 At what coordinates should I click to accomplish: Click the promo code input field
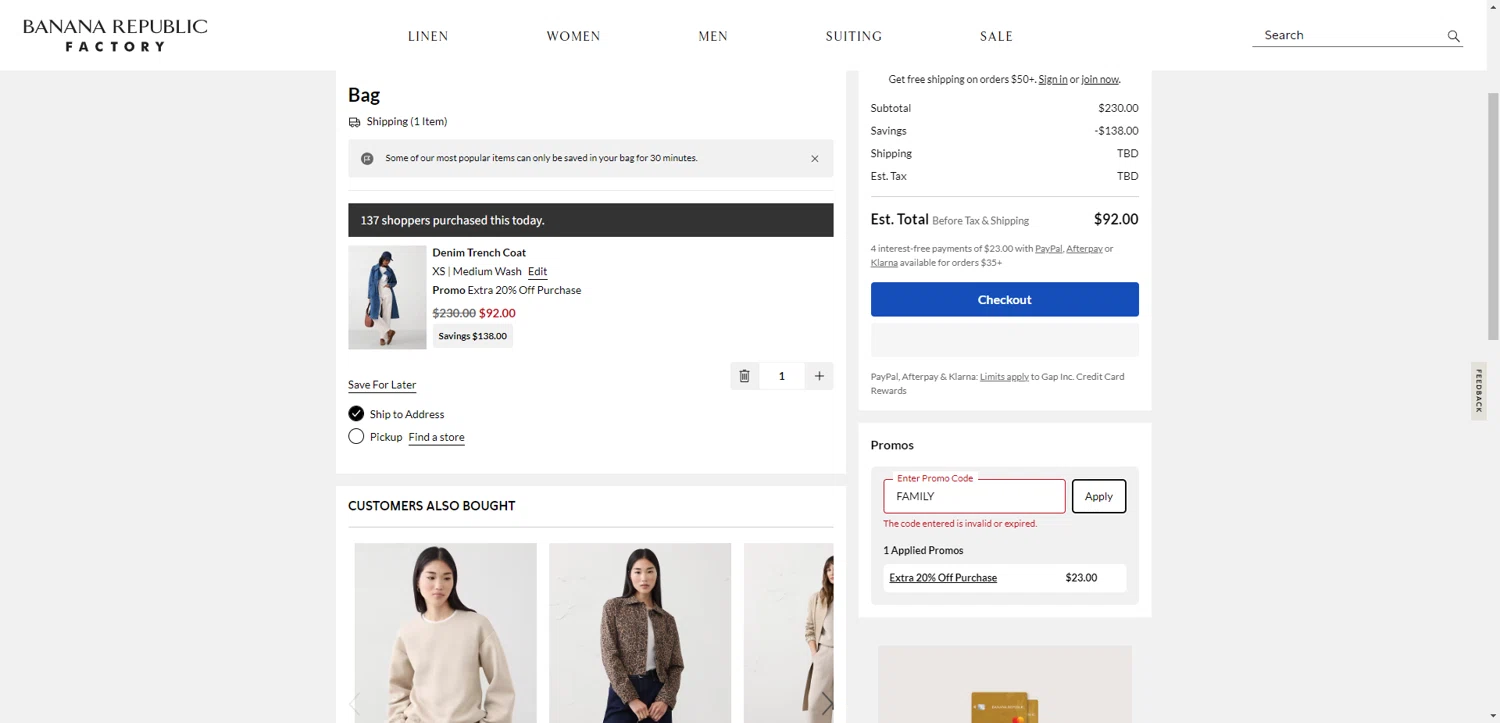coord(974,496)
